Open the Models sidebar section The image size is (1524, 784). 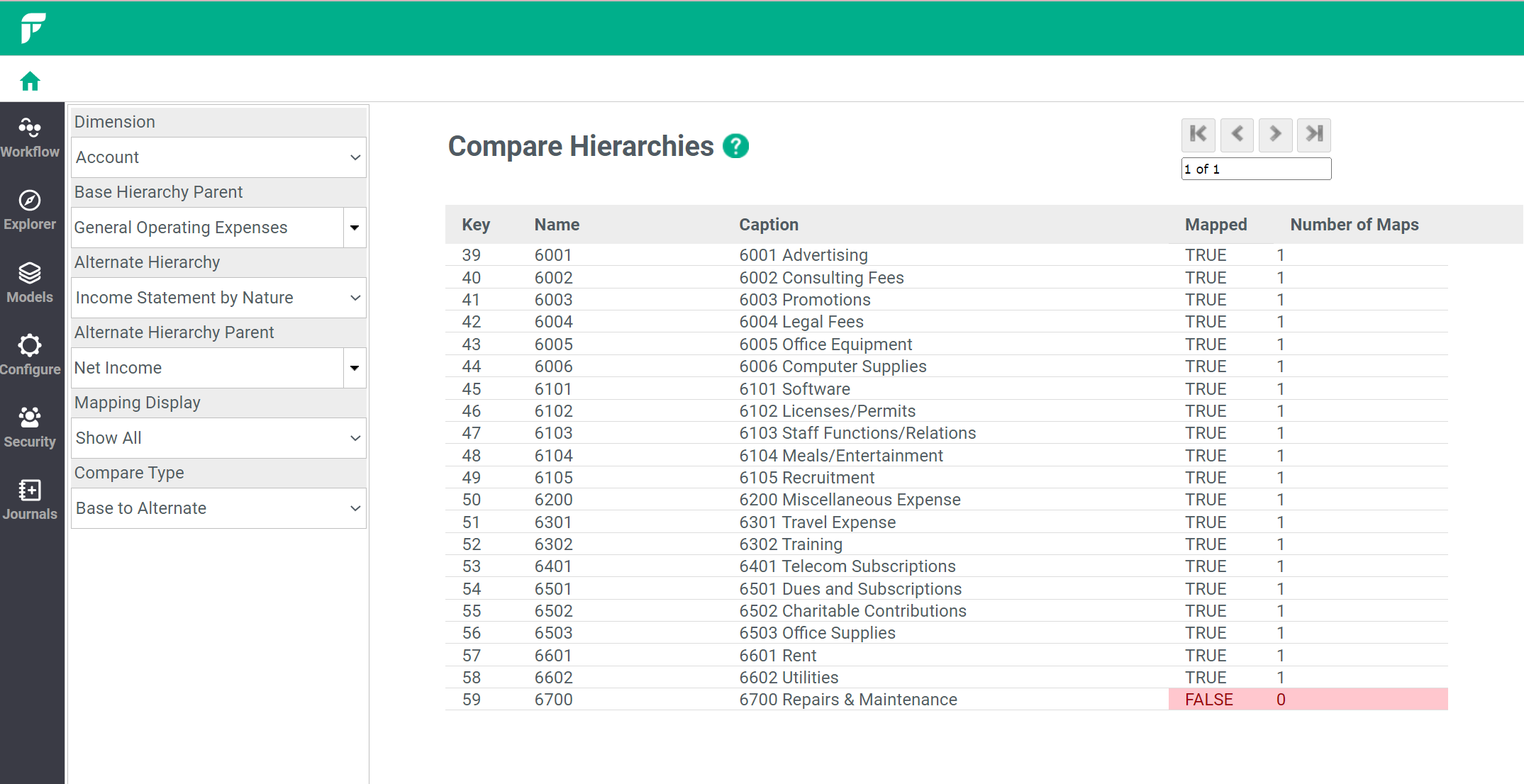(30, 284)
